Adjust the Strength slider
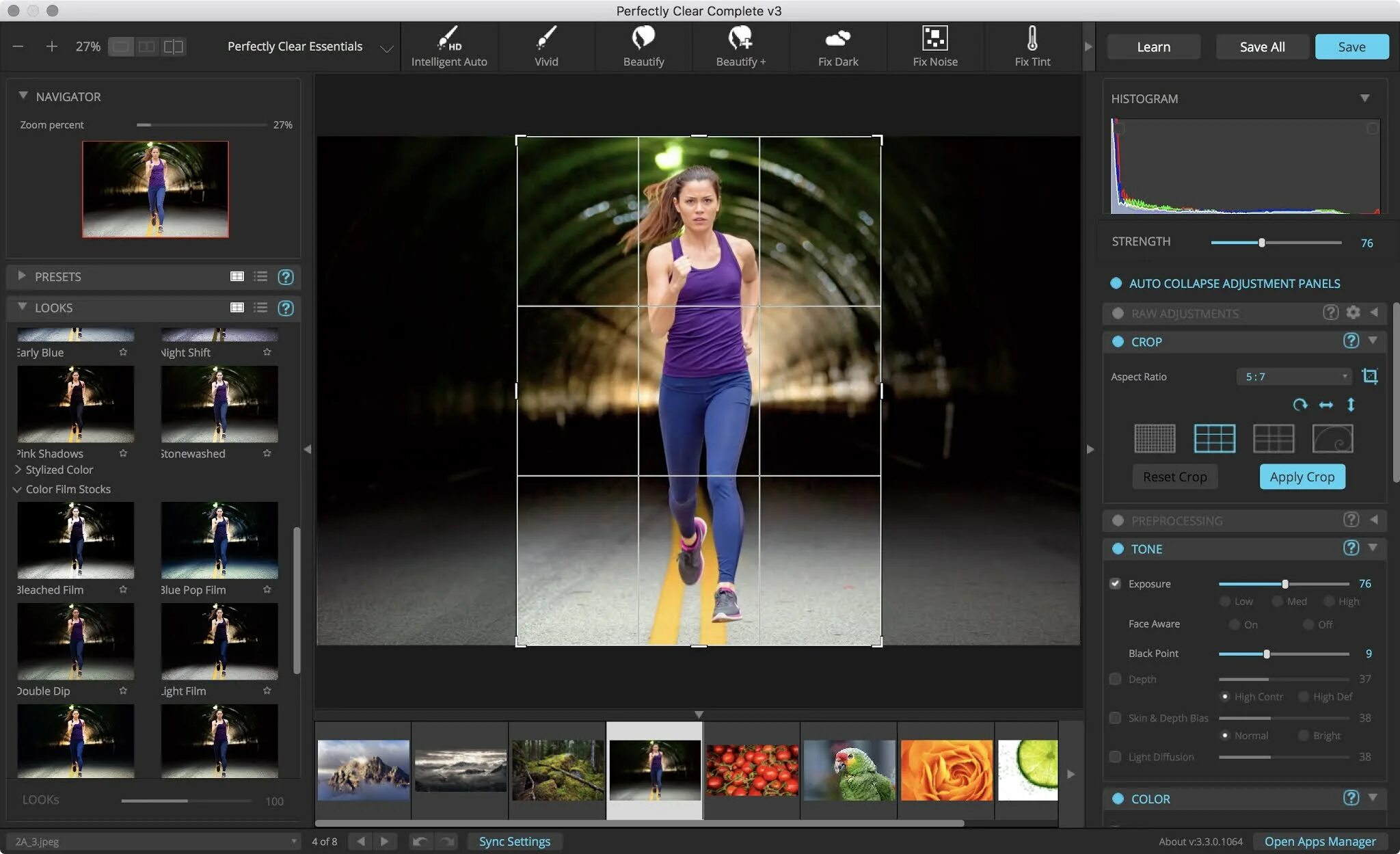The height and width of the screenshot is (854, 1400). [x=1262, y=243]
